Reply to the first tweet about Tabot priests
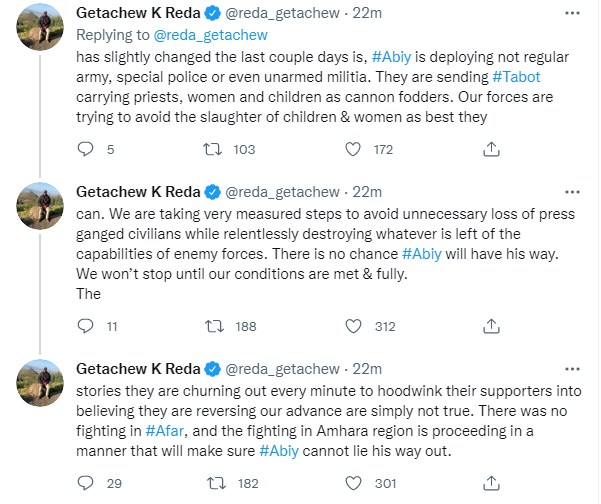This screenshot has width=601, height=504. [85, 150]
